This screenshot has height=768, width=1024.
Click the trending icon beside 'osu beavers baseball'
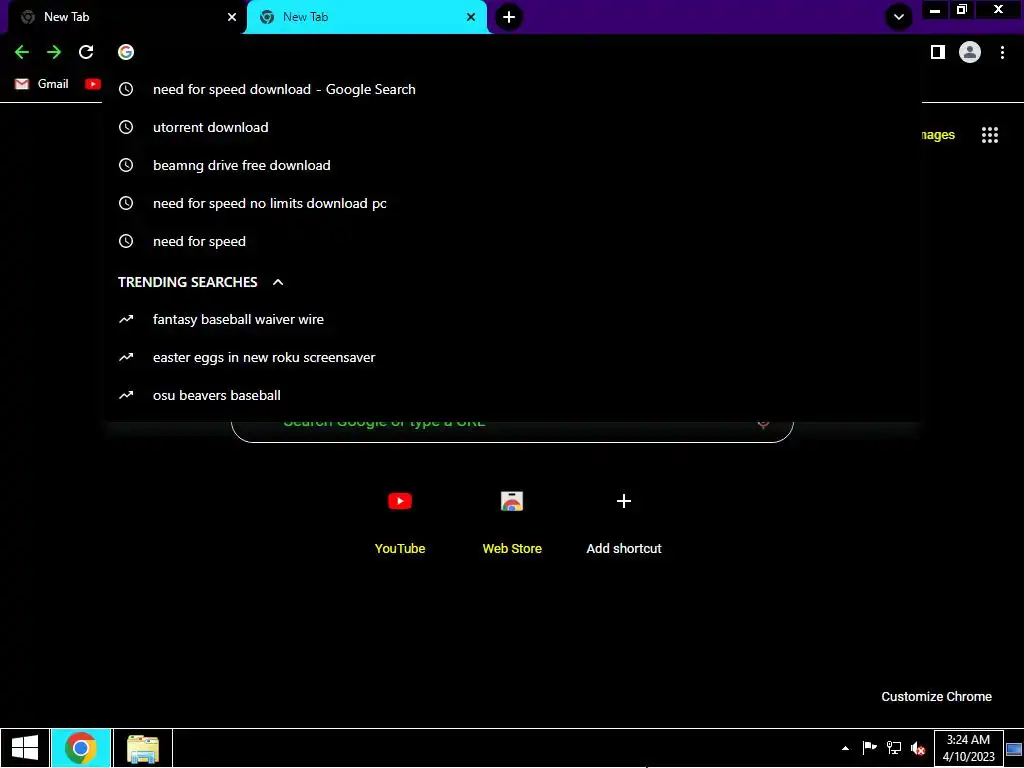click(126, 395)
